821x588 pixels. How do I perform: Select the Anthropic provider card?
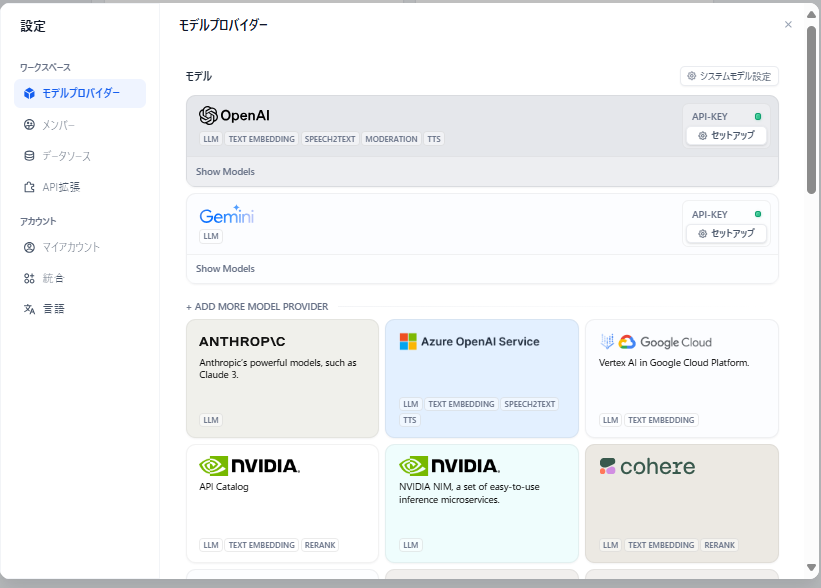(x=282, y=379)
